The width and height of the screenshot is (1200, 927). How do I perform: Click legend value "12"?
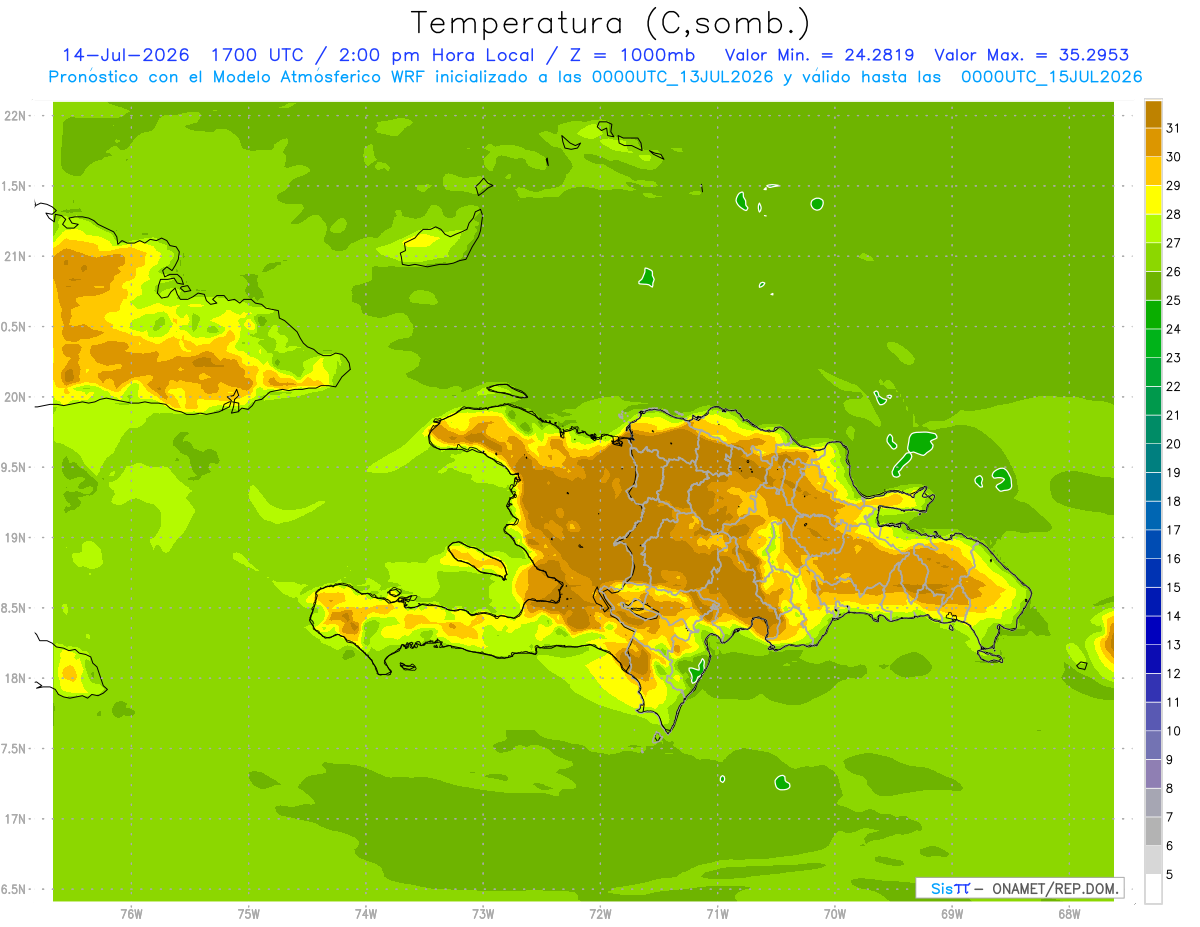(x=1173, y=673)
